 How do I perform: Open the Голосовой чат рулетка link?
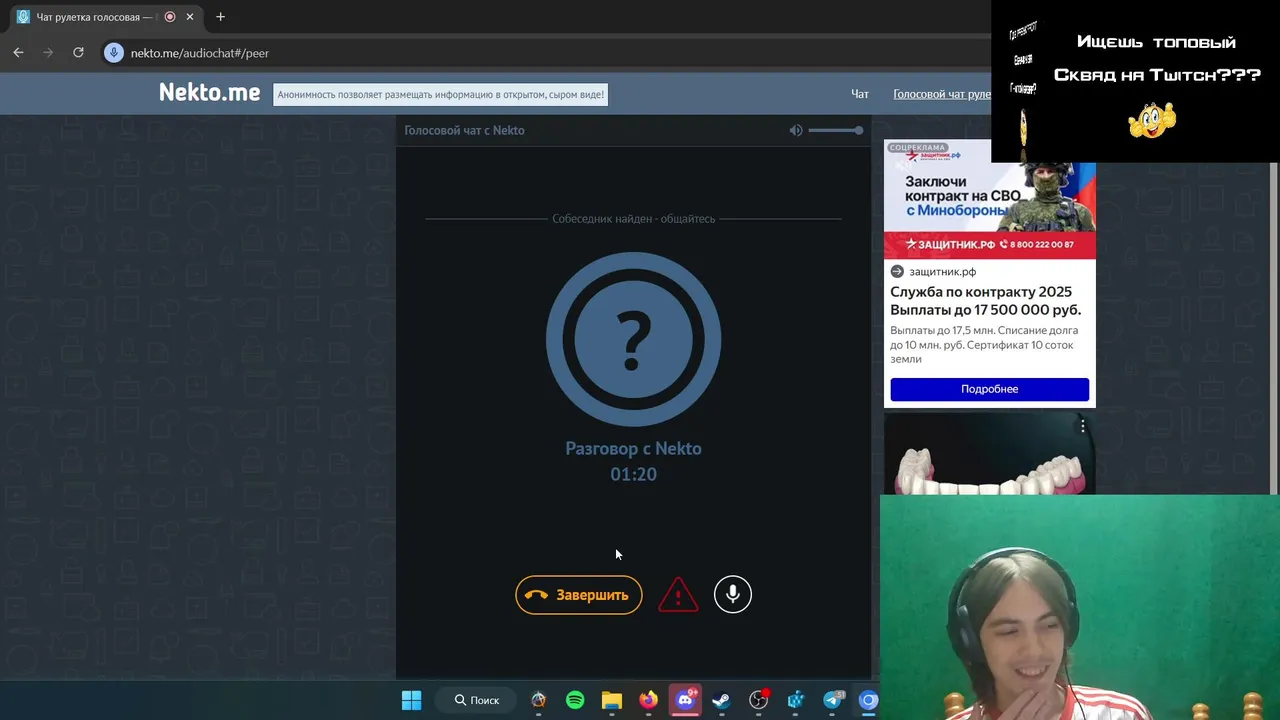(942, 94)
